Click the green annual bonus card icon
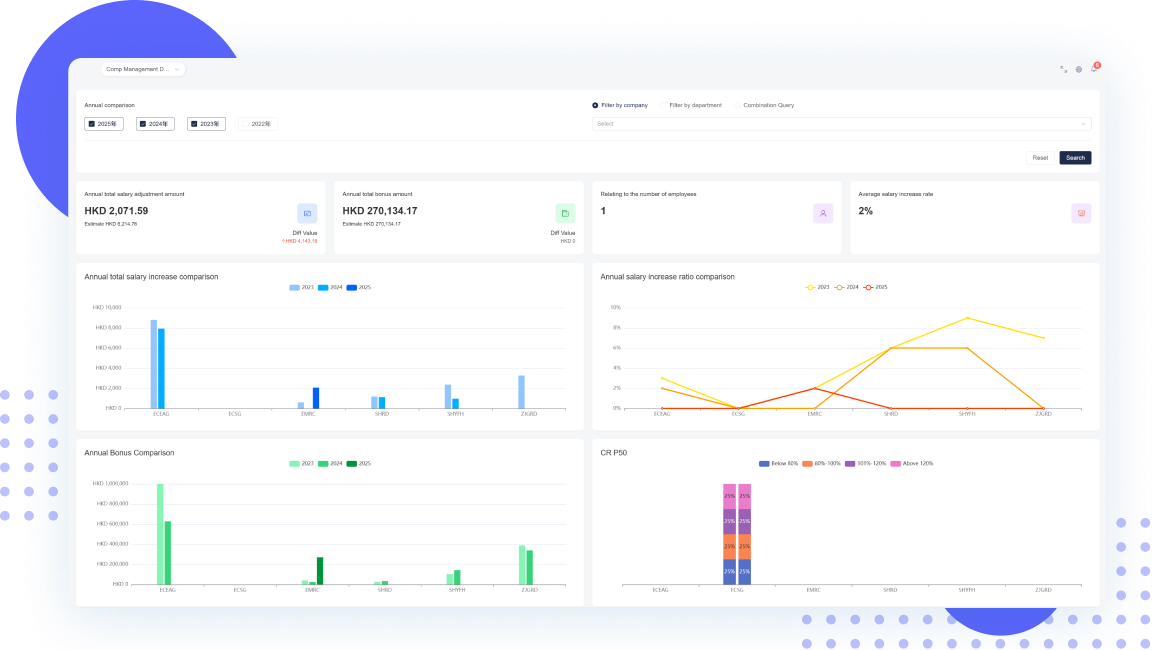The height and width of the screenshot is (650, 1152). [565, 213]
